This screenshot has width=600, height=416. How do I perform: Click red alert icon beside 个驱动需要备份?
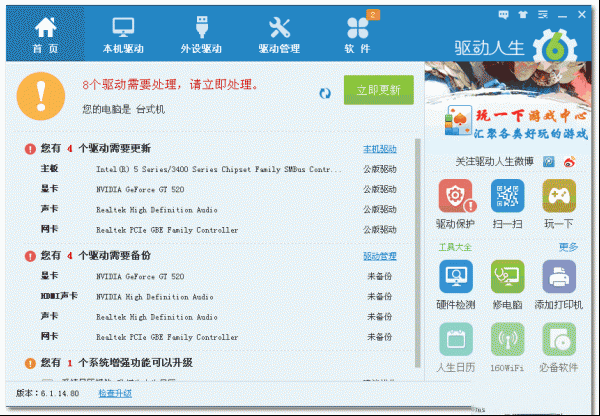tap(30, 256)
